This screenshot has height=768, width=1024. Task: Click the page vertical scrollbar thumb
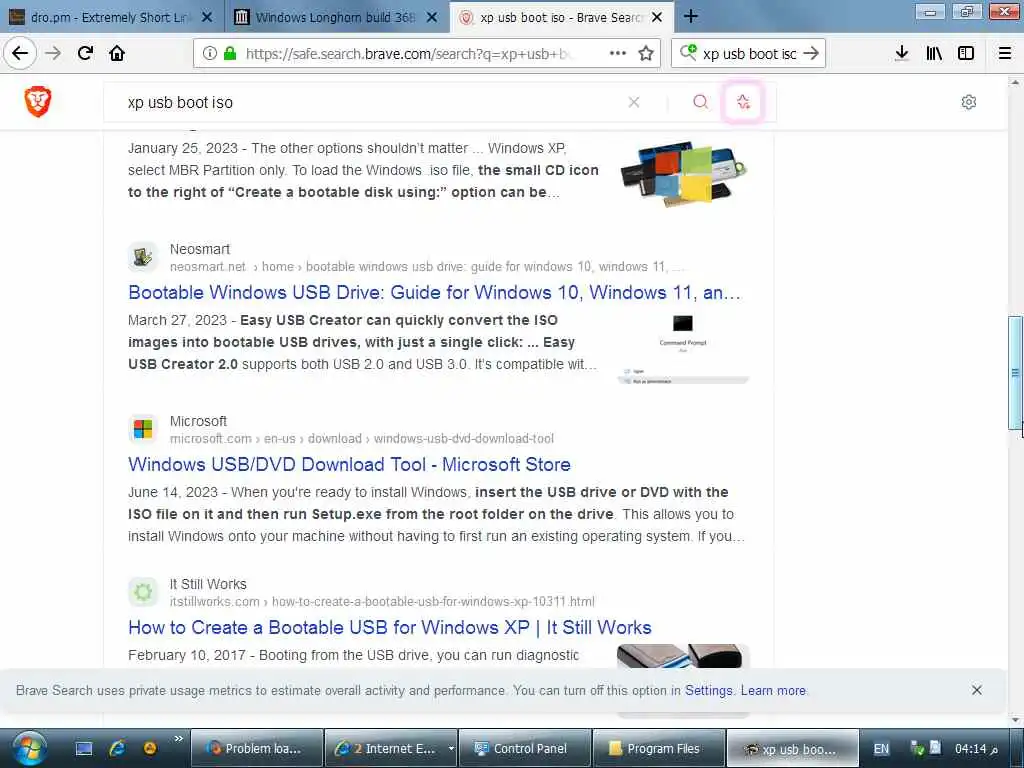coord(1015,373)
